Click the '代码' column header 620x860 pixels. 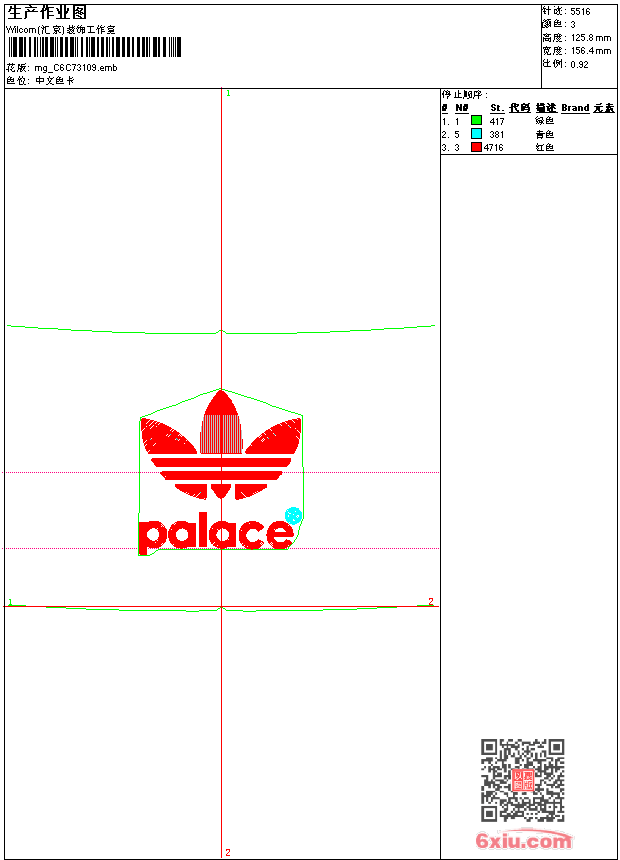point(520,108)
